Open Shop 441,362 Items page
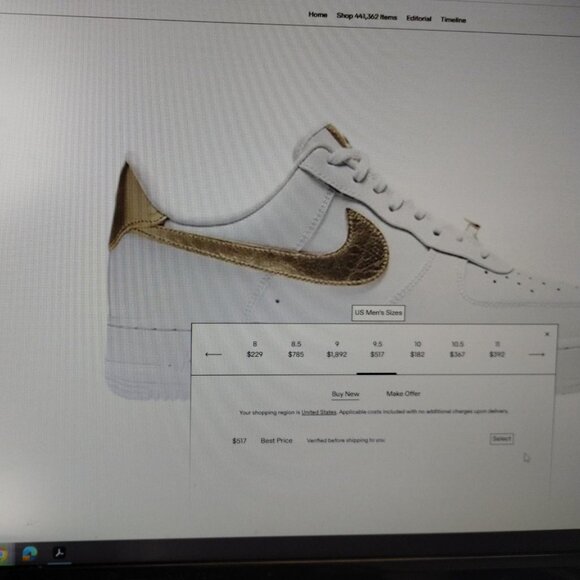This screenshot has width=580, height=580. (366, 17)
